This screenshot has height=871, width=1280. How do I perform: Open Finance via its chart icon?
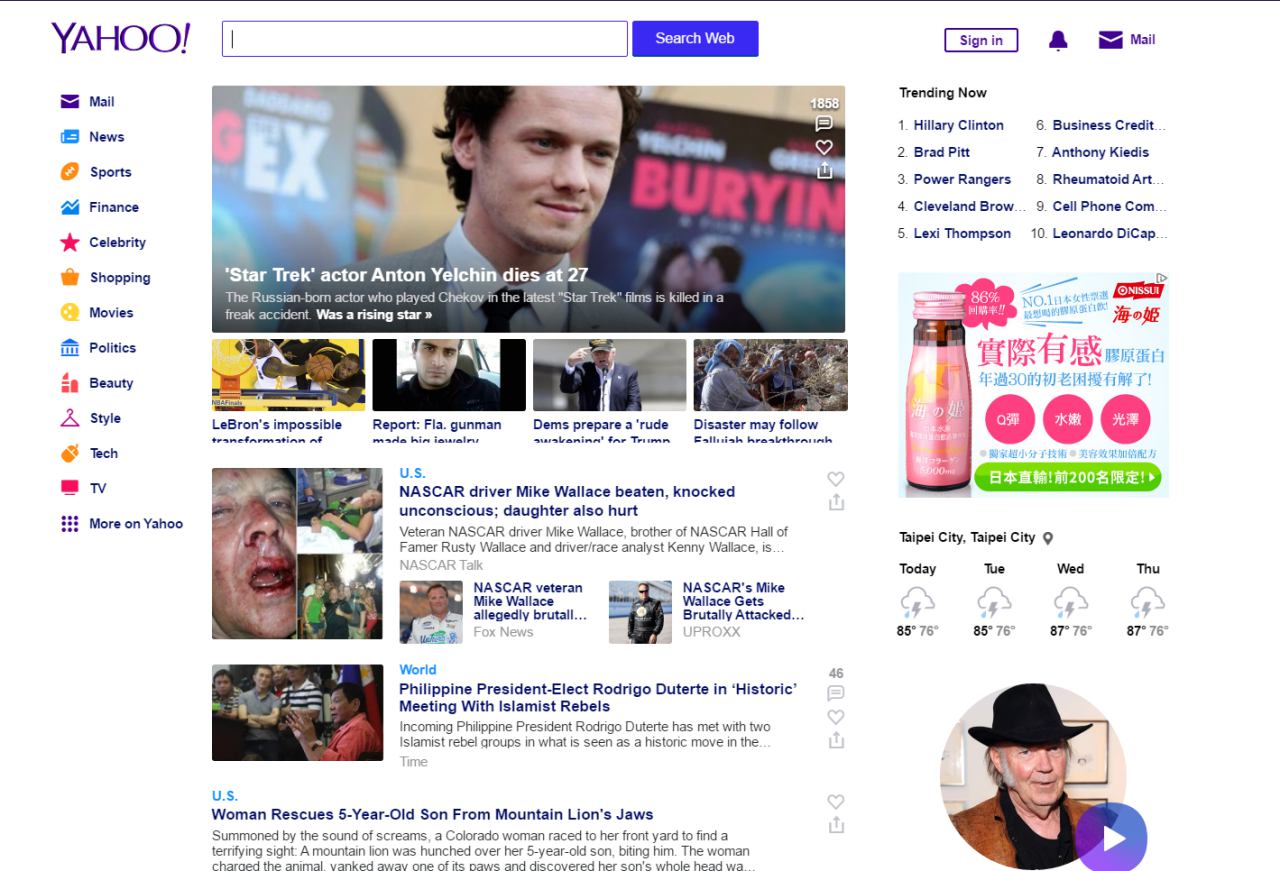click(x=70, y=207)
